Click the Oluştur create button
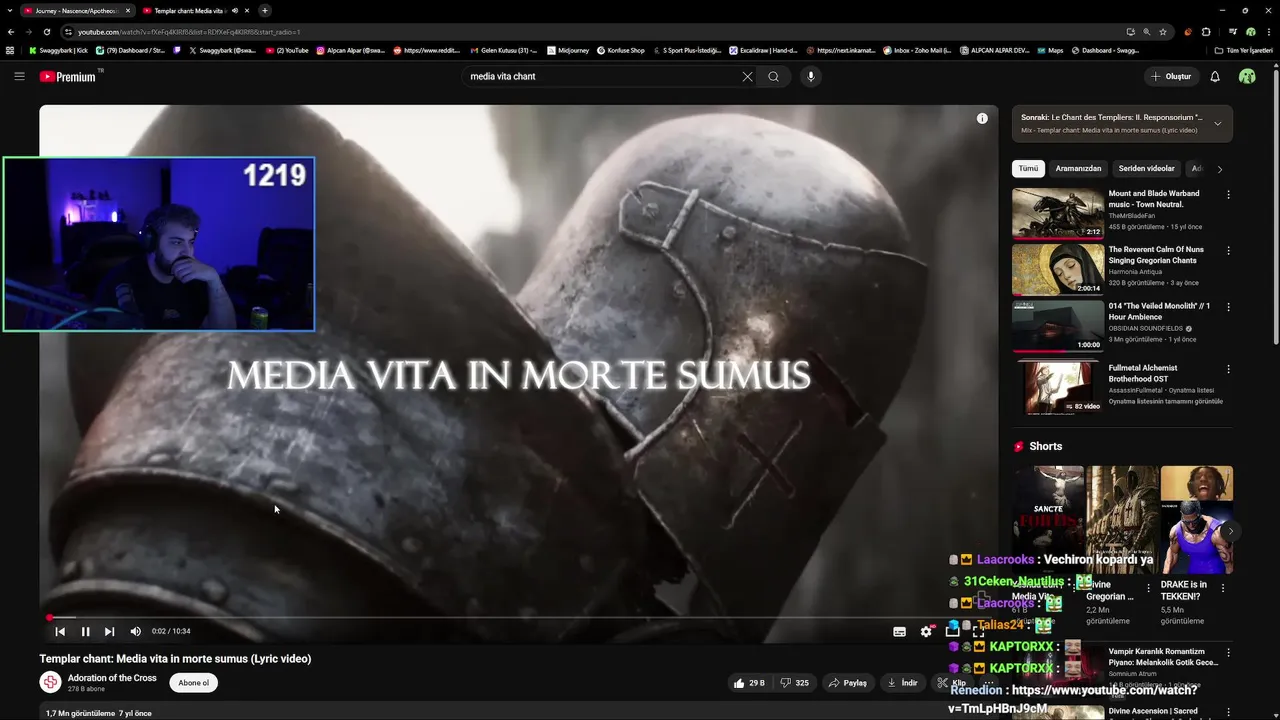 1170,76
